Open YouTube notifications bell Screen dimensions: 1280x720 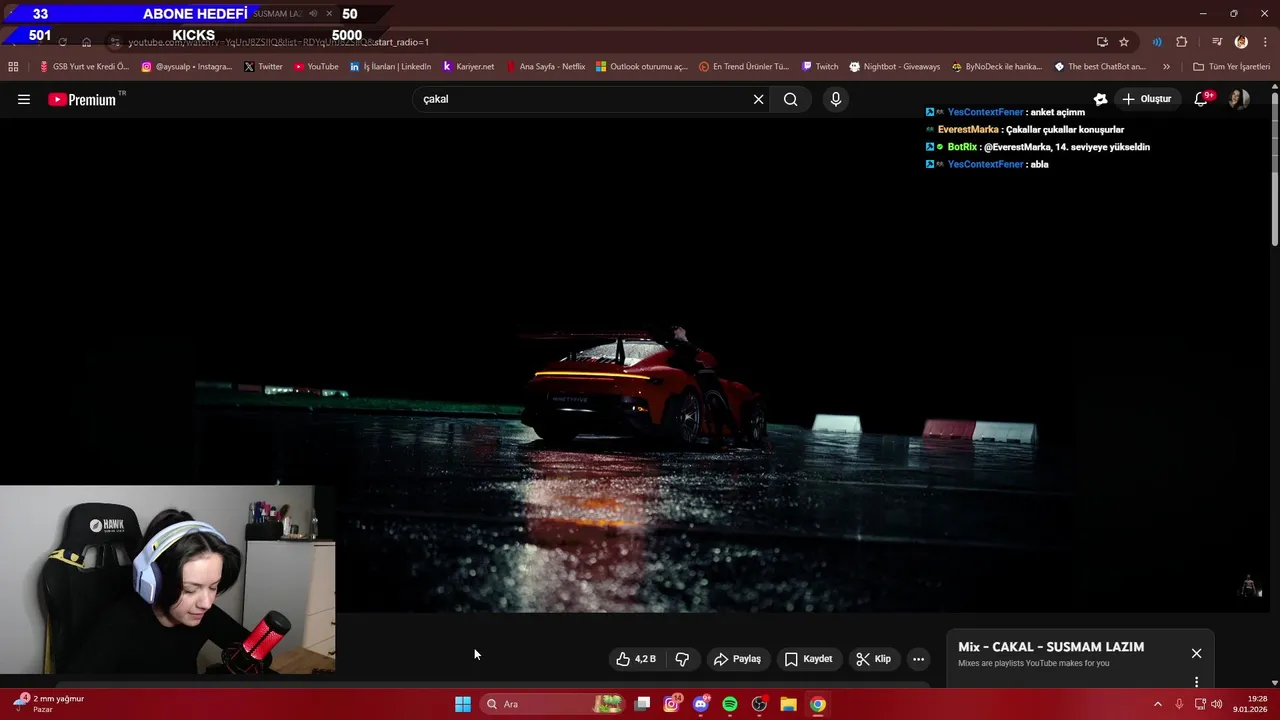coord(1202,99)
